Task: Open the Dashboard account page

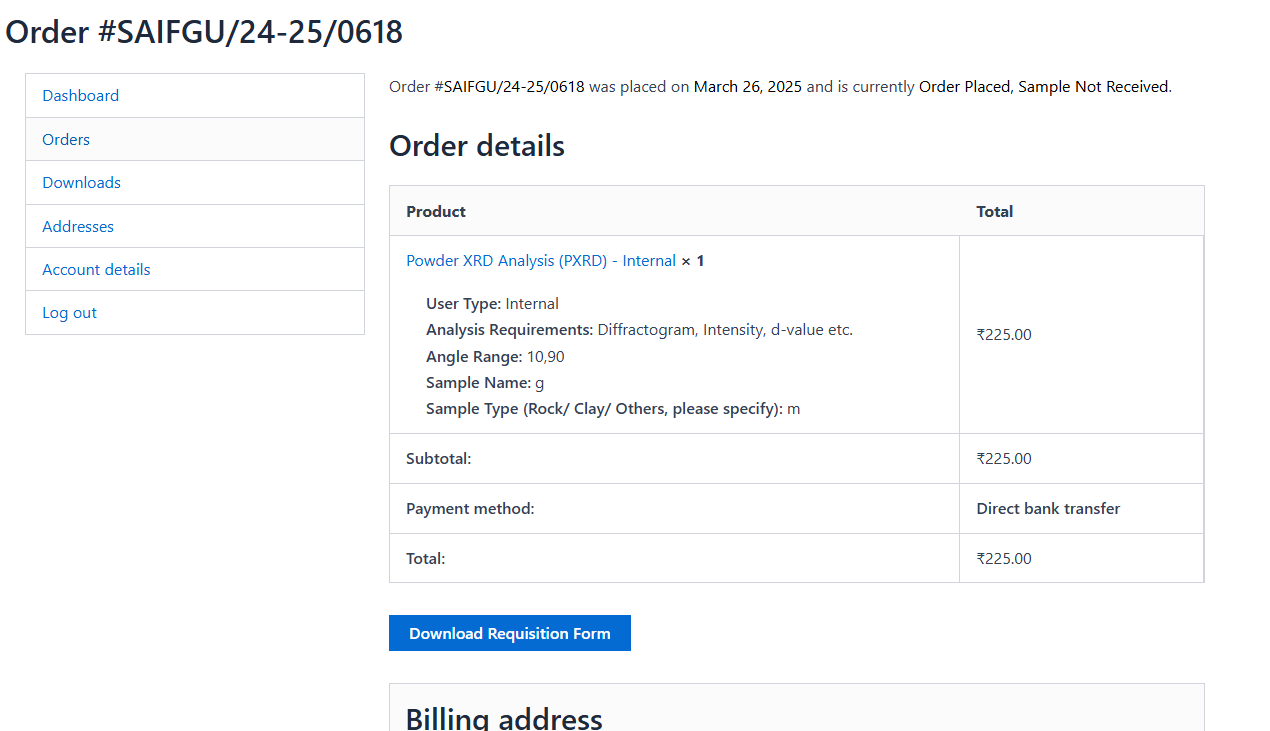Action: 80,96
